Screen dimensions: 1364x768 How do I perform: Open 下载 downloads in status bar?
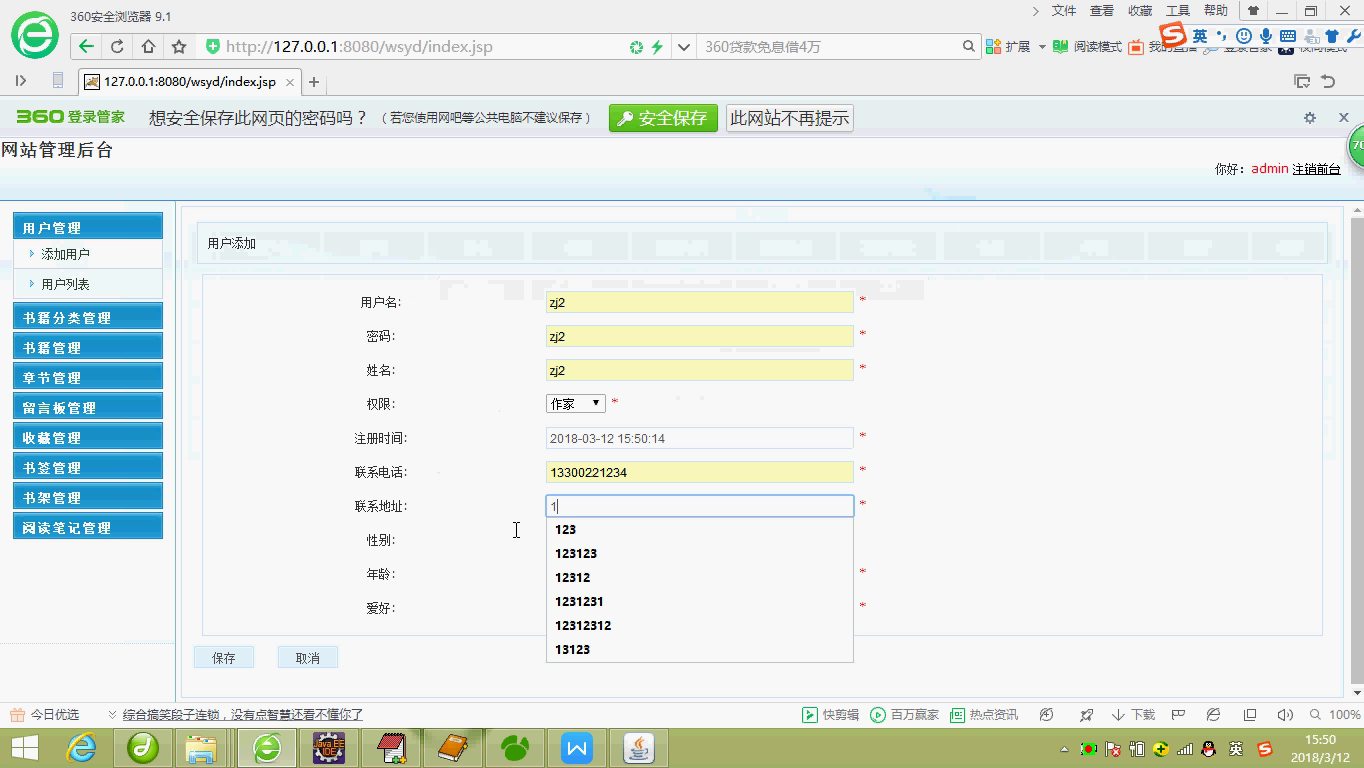pos(1133,714)
